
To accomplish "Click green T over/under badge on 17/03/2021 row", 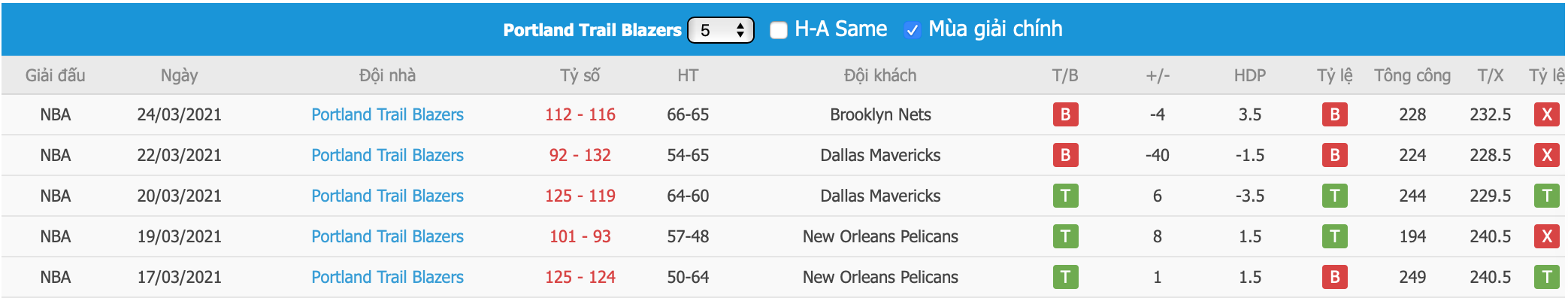I will tap(1546, 277).
